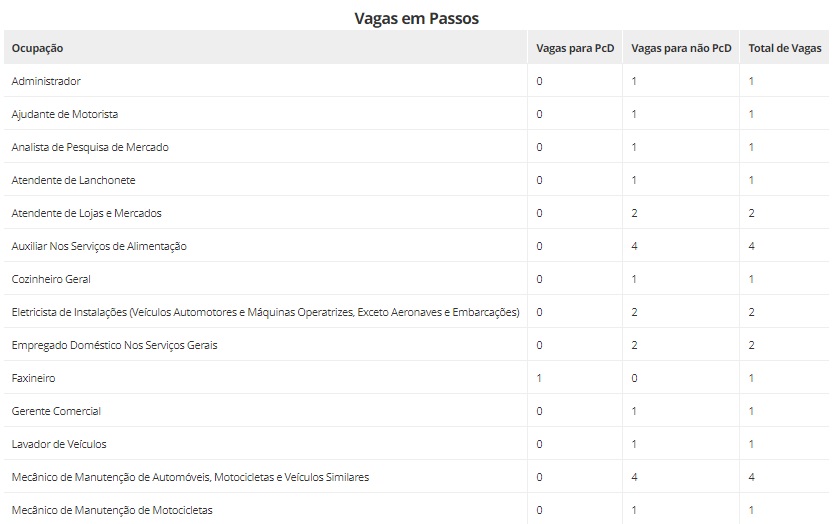Image resolution: width=836 pixels, height=524 pixels.
Task: Click the Vagas em Passos title
Action: 416,19
